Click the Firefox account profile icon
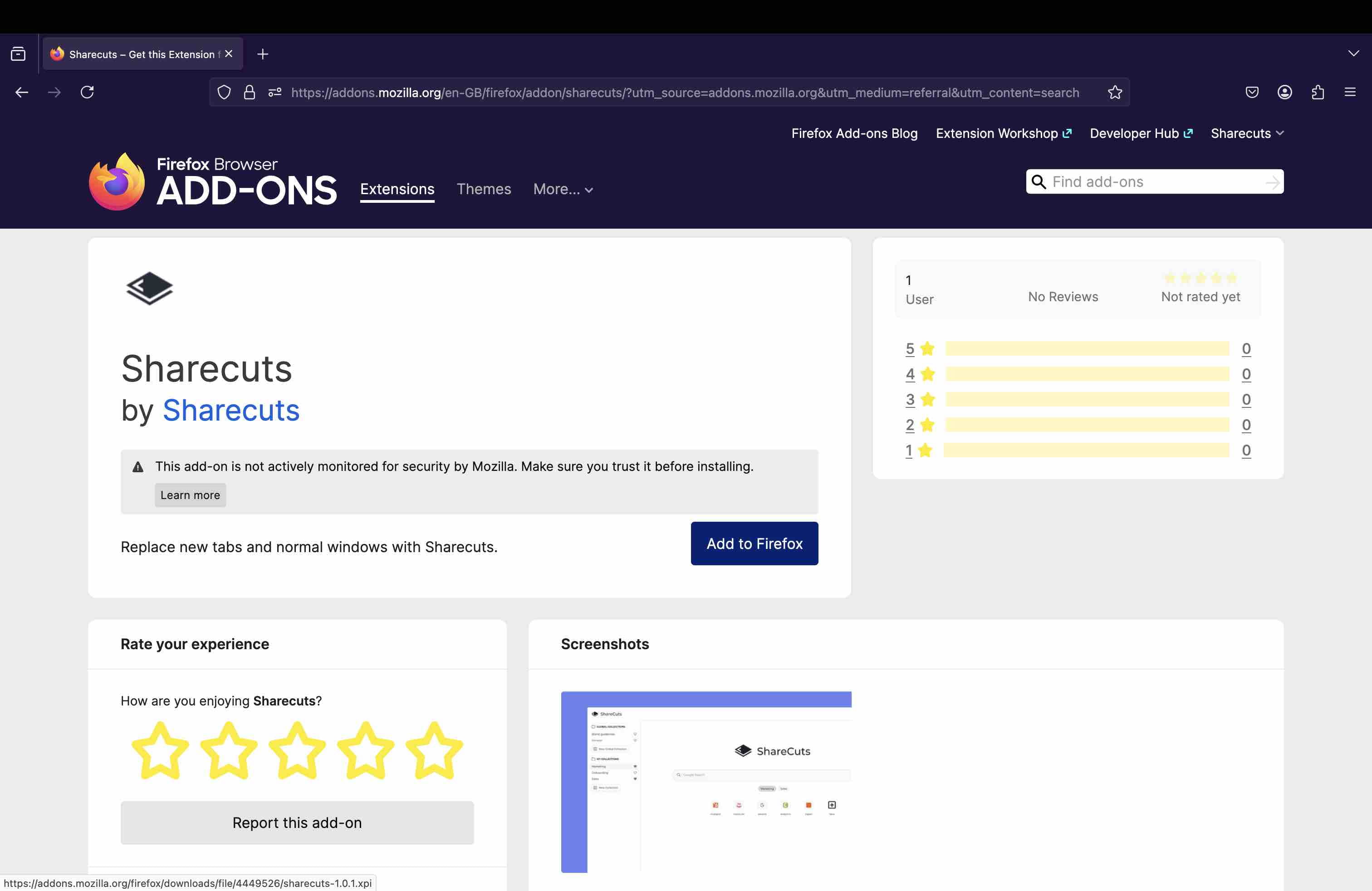1372x891 pixels. pyautogui.click(x=1284, y=92)
